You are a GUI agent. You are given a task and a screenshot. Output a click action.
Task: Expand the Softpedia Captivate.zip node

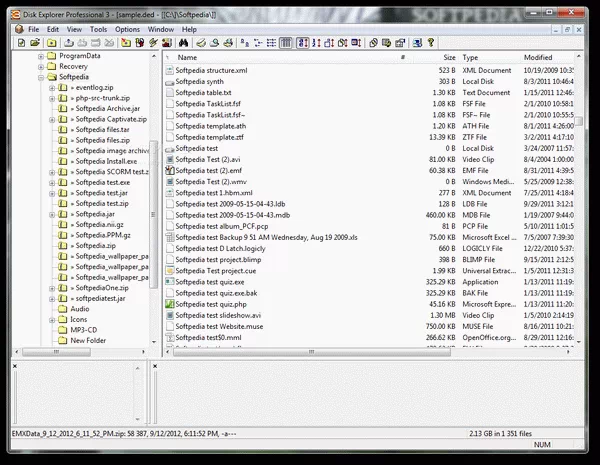52,119
